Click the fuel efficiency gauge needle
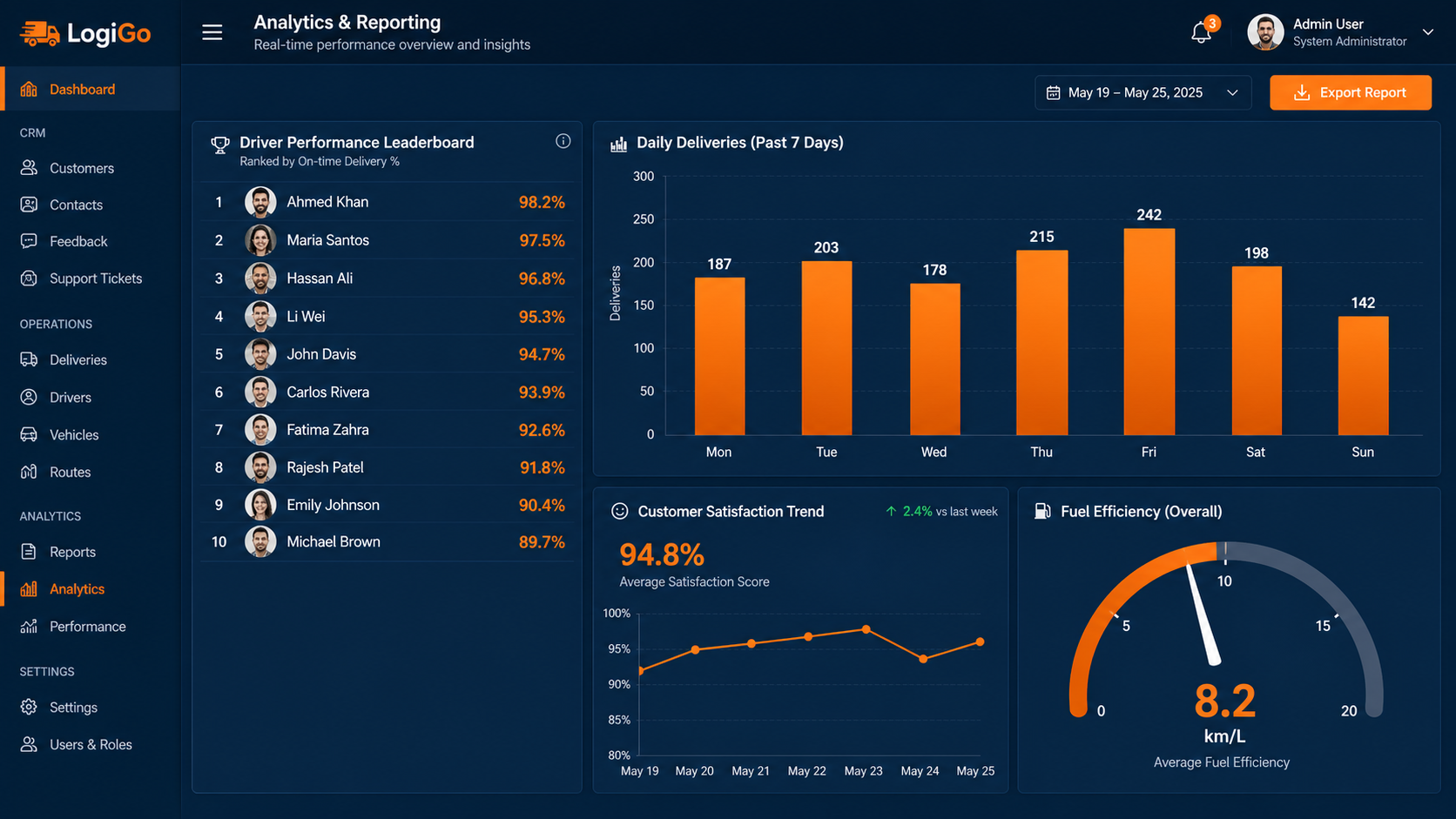Image resolution: width=1456 pixels, height=819 pixels. click(x=1203, y=615)
